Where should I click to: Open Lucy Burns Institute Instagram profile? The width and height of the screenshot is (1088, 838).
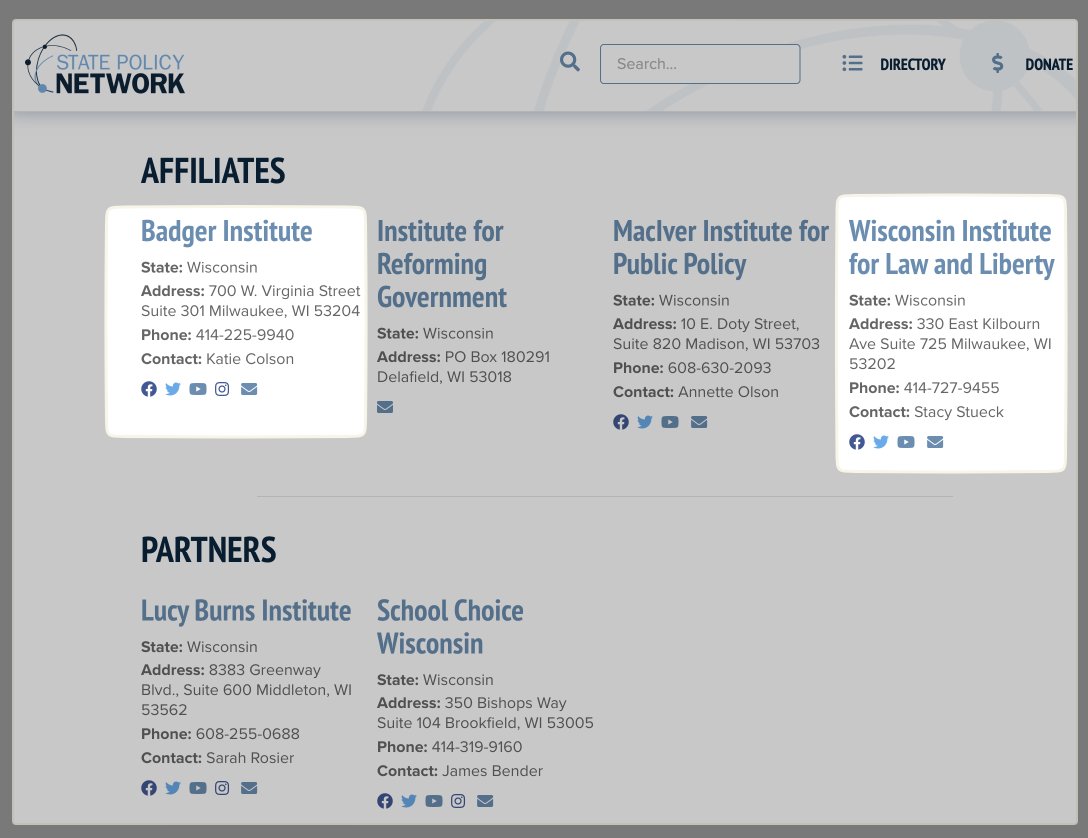[222, 788]
